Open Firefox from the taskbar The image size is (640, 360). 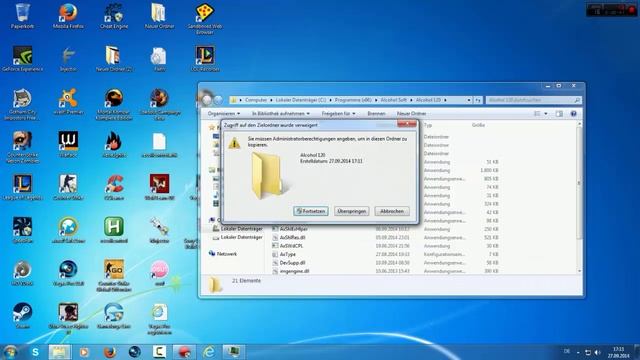coord(109,352)
